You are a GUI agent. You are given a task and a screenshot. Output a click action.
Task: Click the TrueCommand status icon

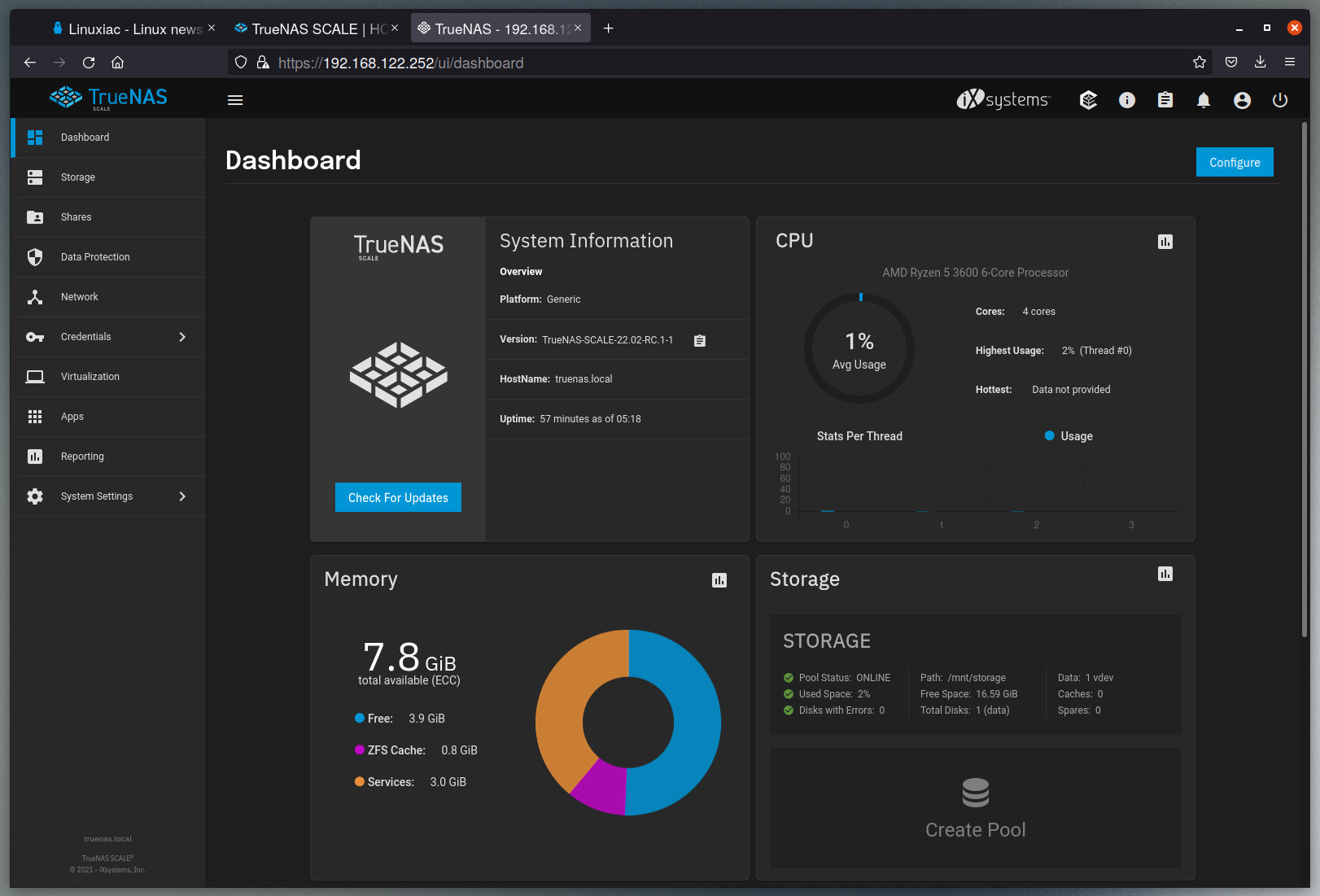[1088, 100]
